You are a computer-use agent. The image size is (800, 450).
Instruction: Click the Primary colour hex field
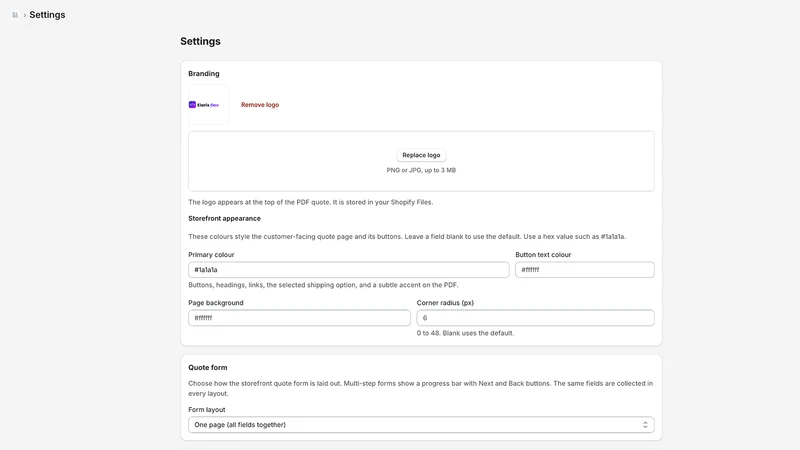(348, 269)
